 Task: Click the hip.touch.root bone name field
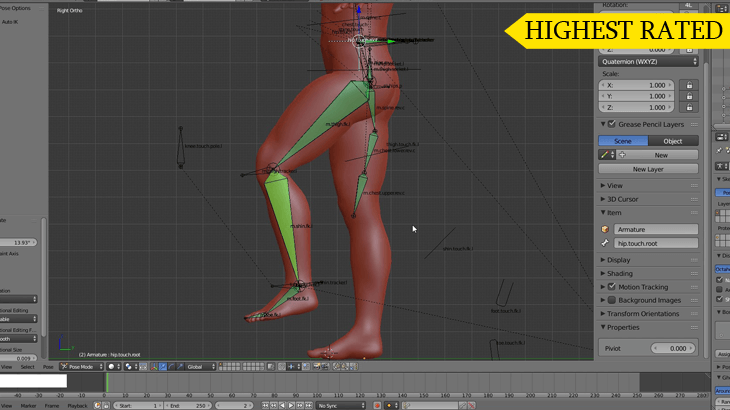tap(656, 243)
